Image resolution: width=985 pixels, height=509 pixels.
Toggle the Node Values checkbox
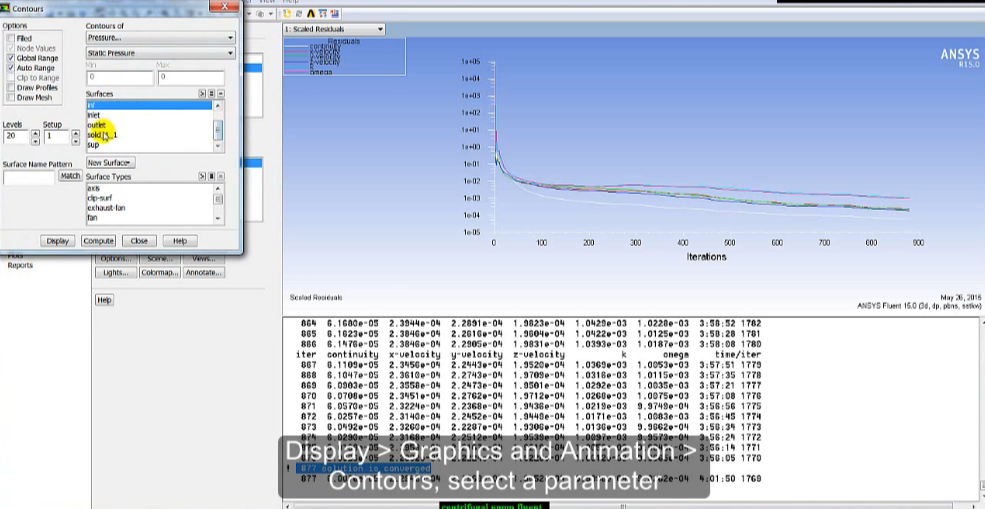(11, 48)
